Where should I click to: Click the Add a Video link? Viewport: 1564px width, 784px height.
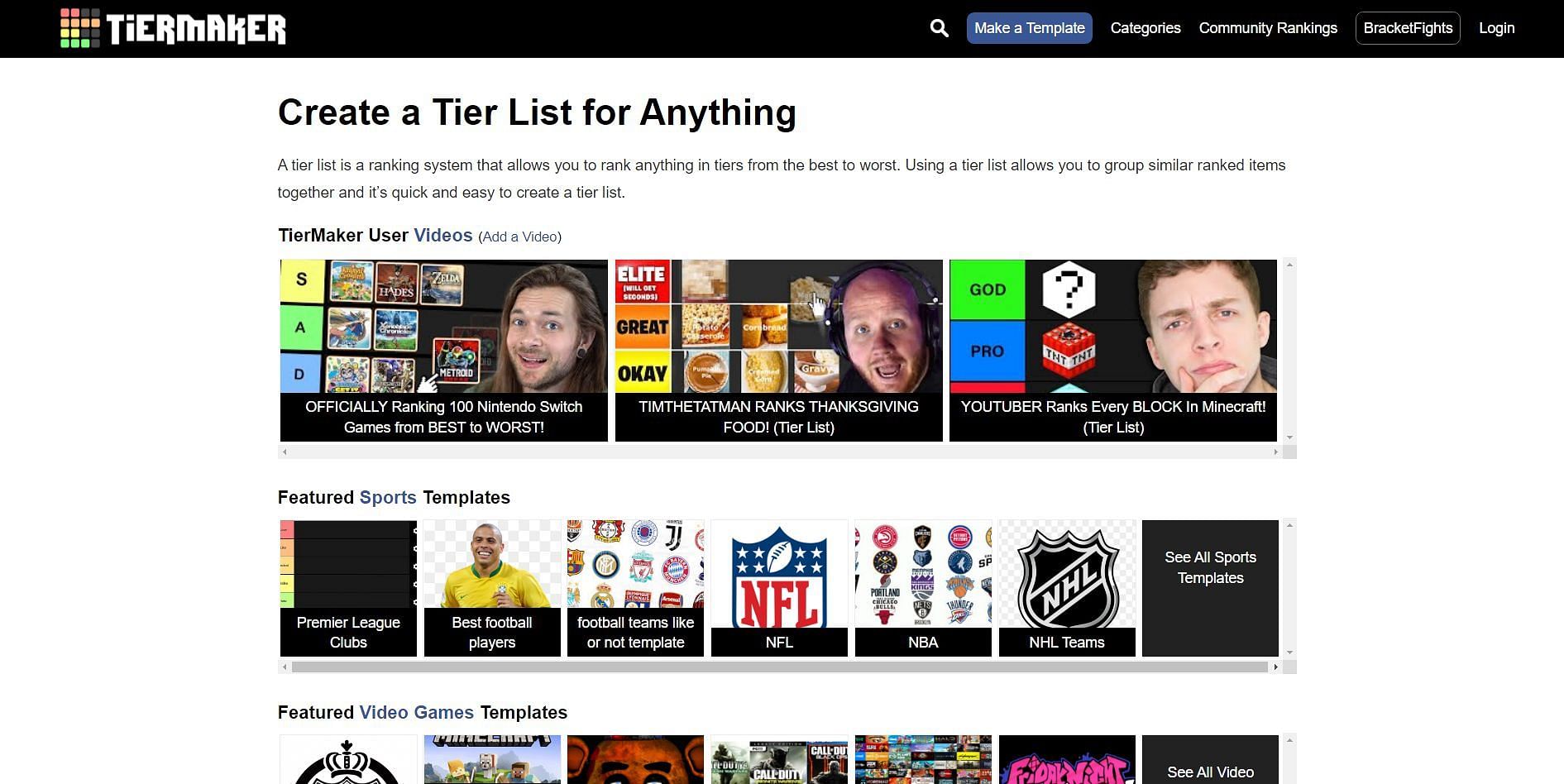tap(520, 237)
